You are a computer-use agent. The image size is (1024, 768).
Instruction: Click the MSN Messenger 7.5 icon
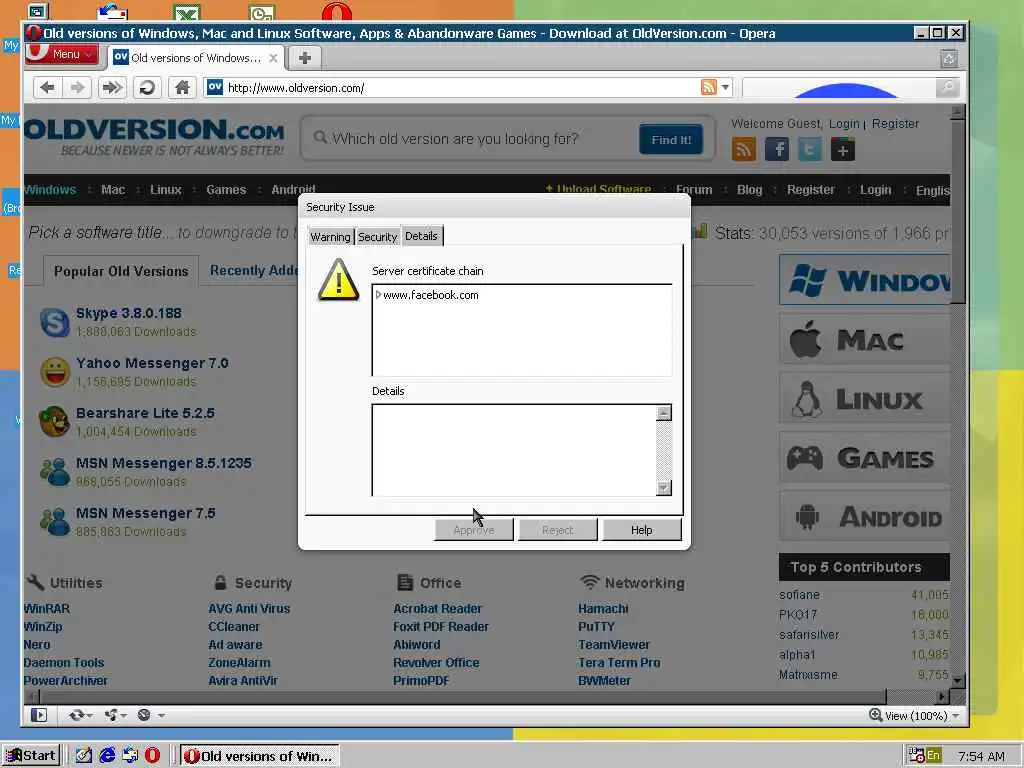(x=54, y=522)
